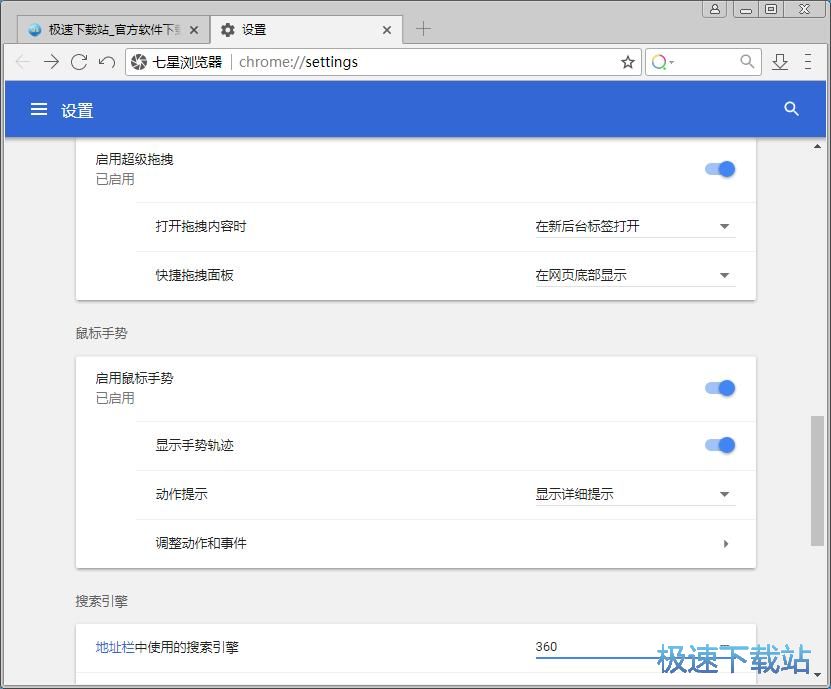Click the back navigation arrow
The height and width of the screenshot is (689, 831).
23,62
